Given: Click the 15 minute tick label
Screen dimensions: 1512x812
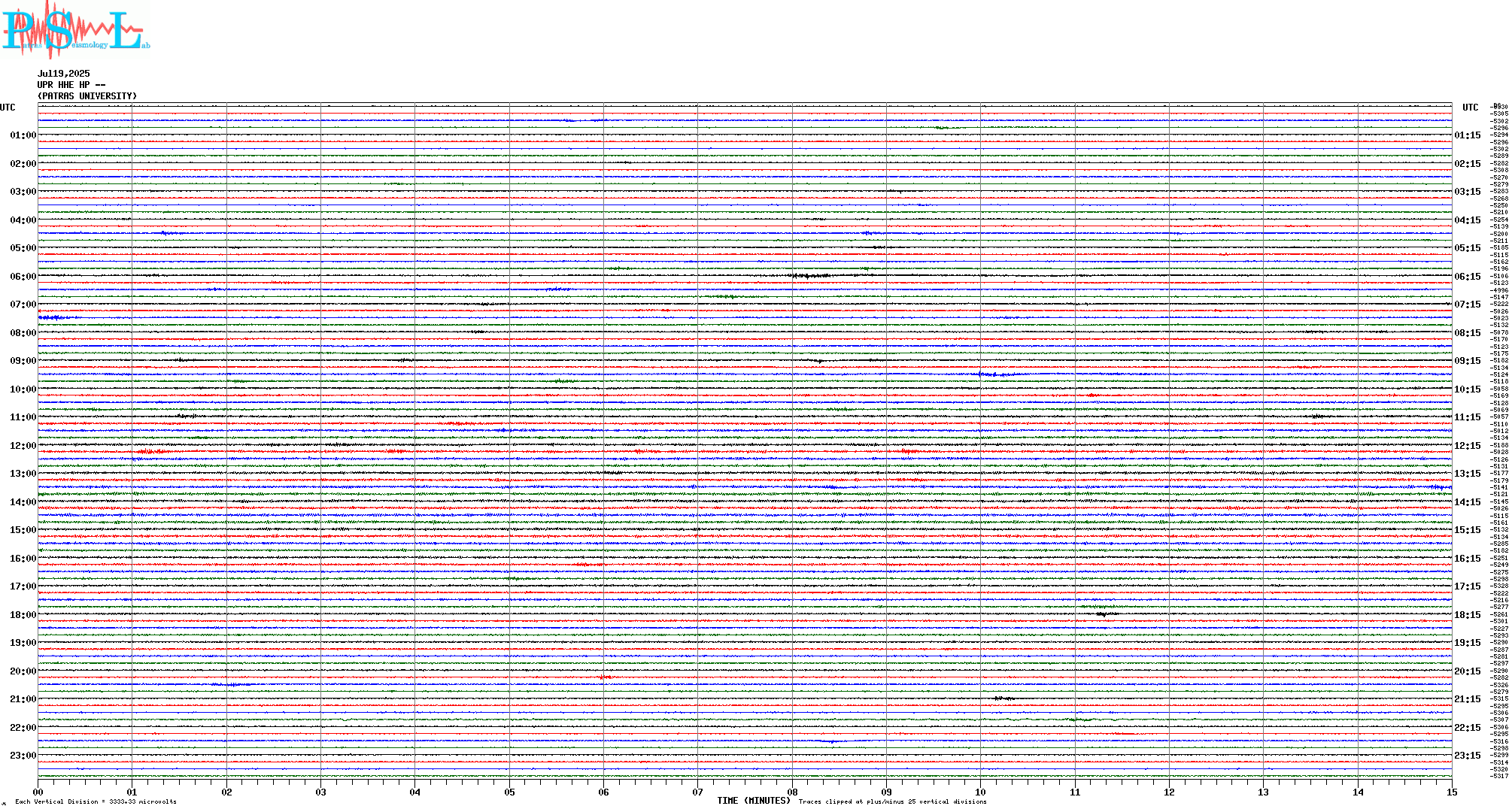Looking at the screenshot, I should click(x=1452, y=792).
